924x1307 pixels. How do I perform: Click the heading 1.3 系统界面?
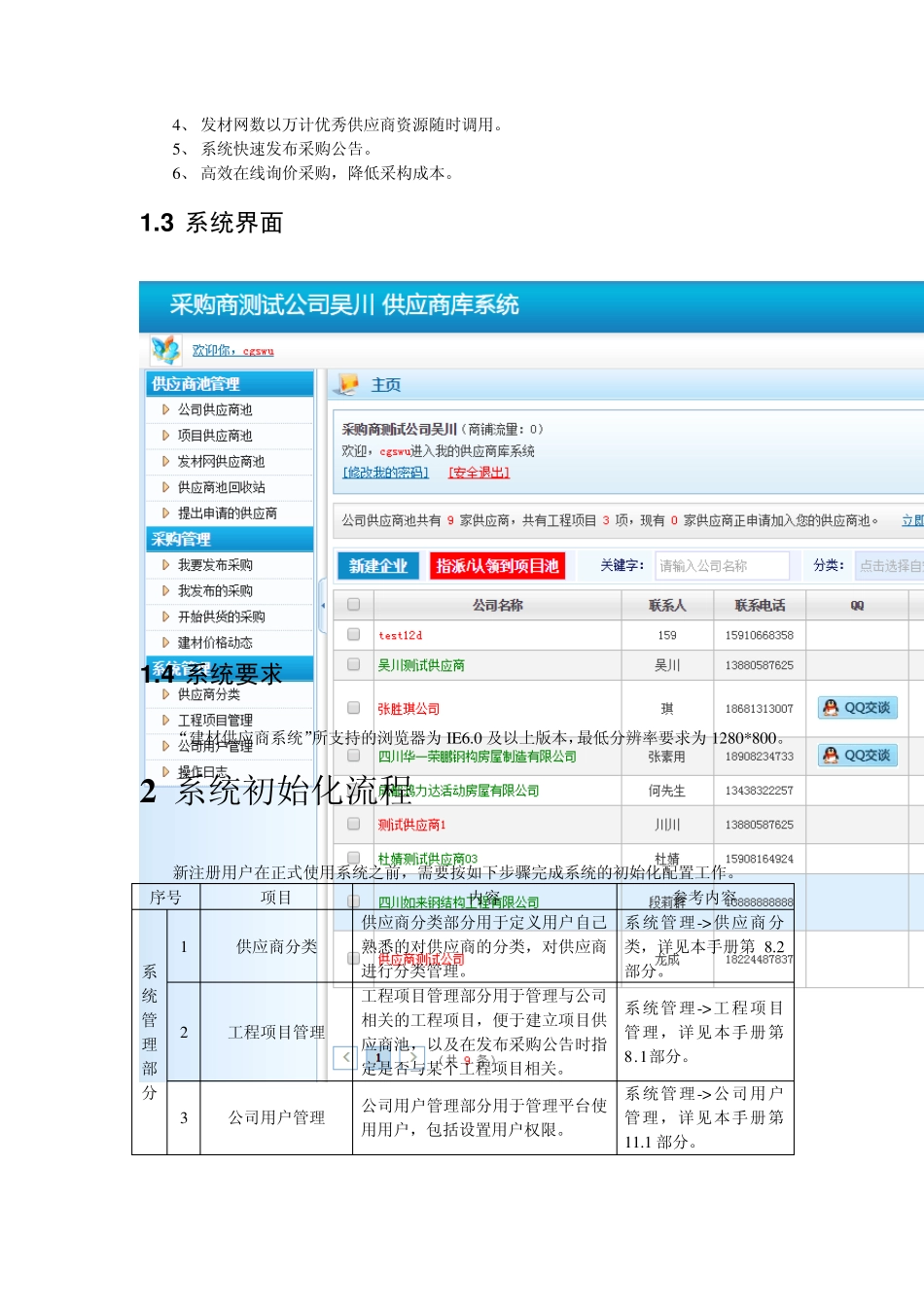(x=212, y=223)
